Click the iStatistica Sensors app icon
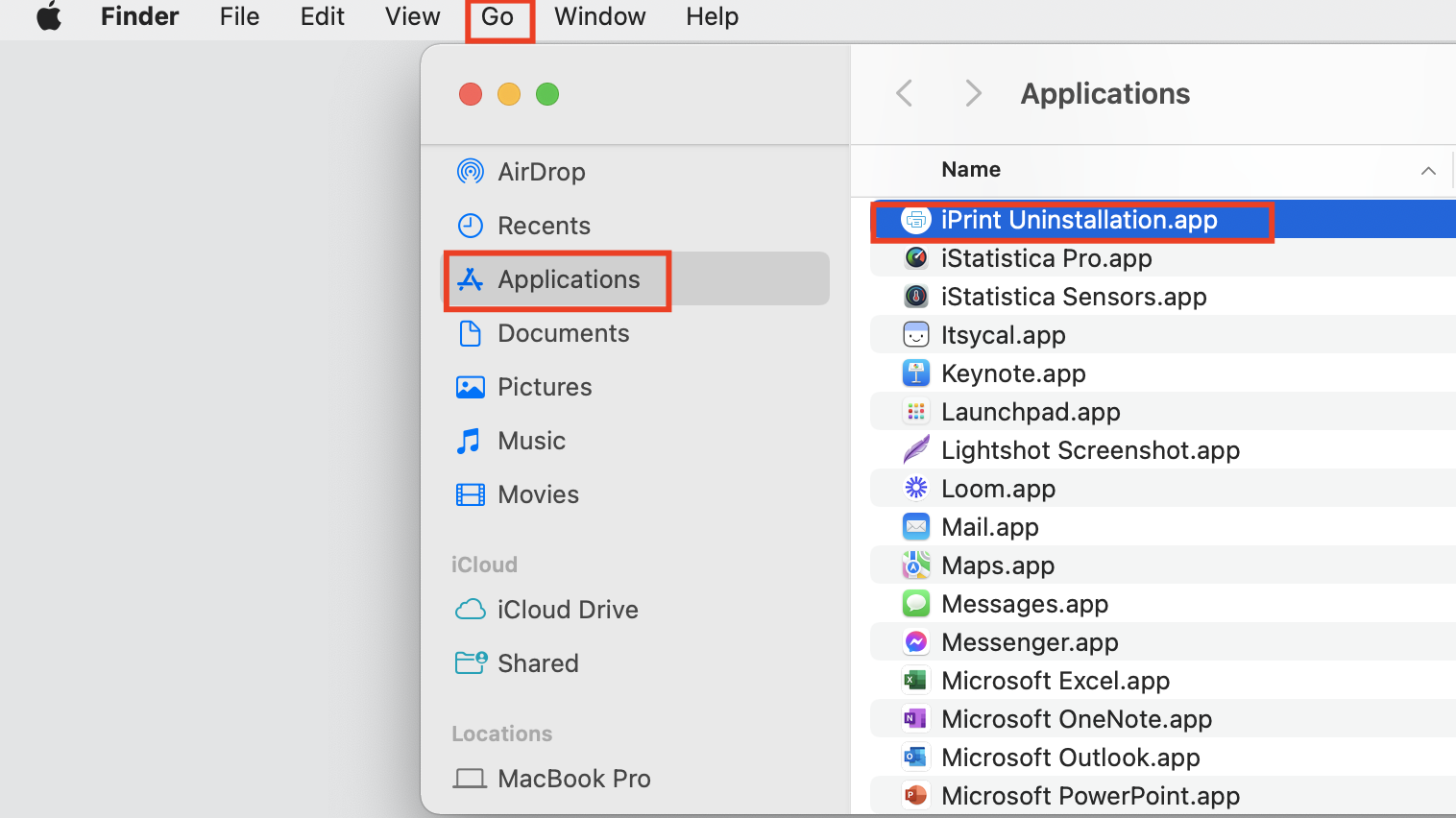The image size is (1456, 818). click(x=916, y=297)
